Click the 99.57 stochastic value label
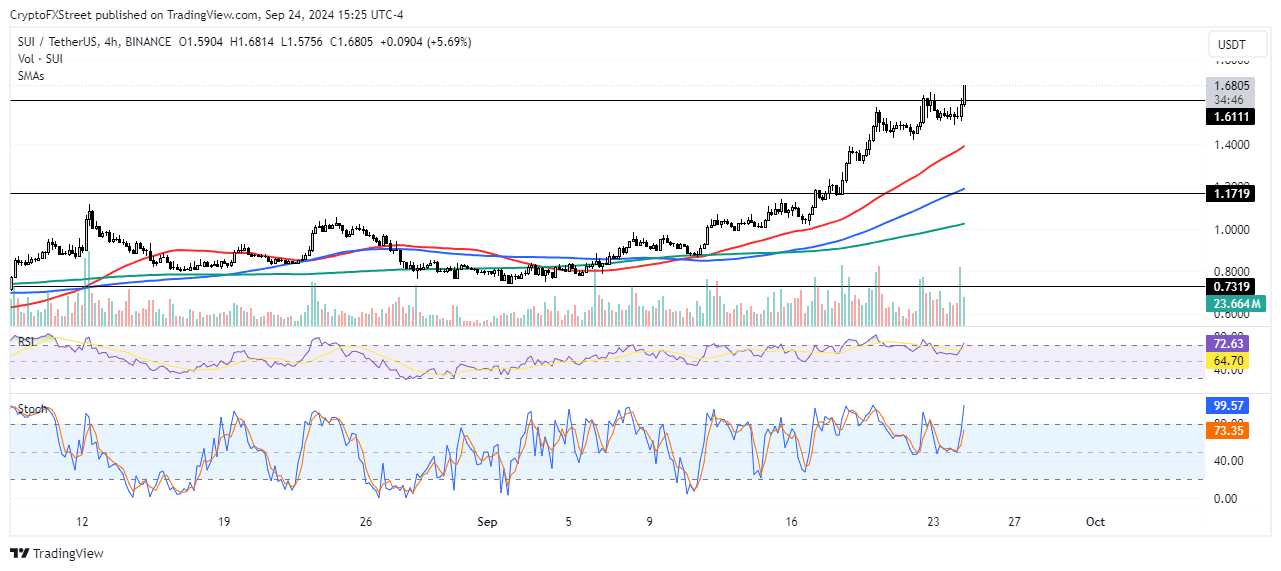The height and width of the screenshot is (571, 1281). pos(1228,406)
